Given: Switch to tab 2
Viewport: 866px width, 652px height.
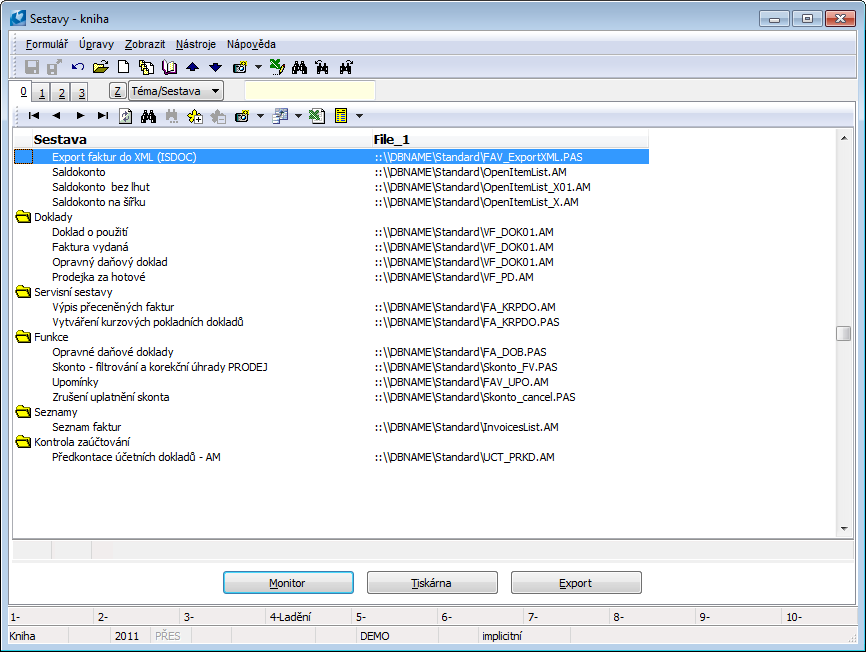Looking at the screenshot, I should [x=62, y=93].
